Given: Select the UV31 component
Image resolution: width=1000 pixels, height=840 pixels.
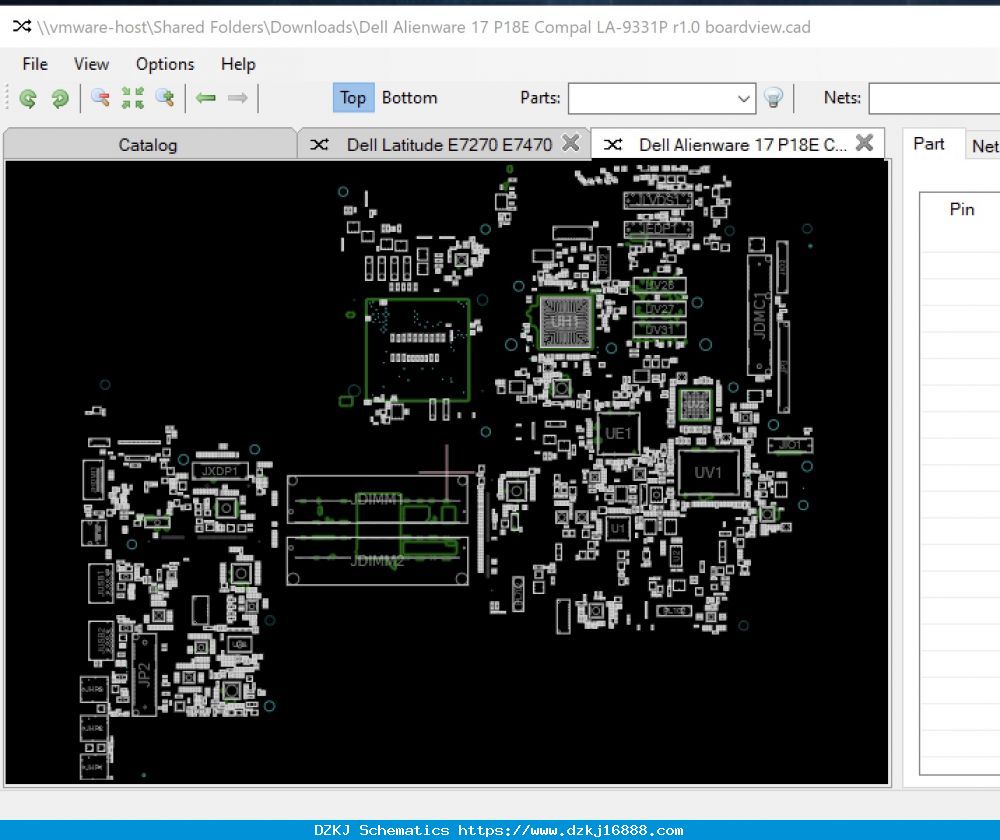Looking at the screenshot, I should pyautogui.click(x=659, y=330).
